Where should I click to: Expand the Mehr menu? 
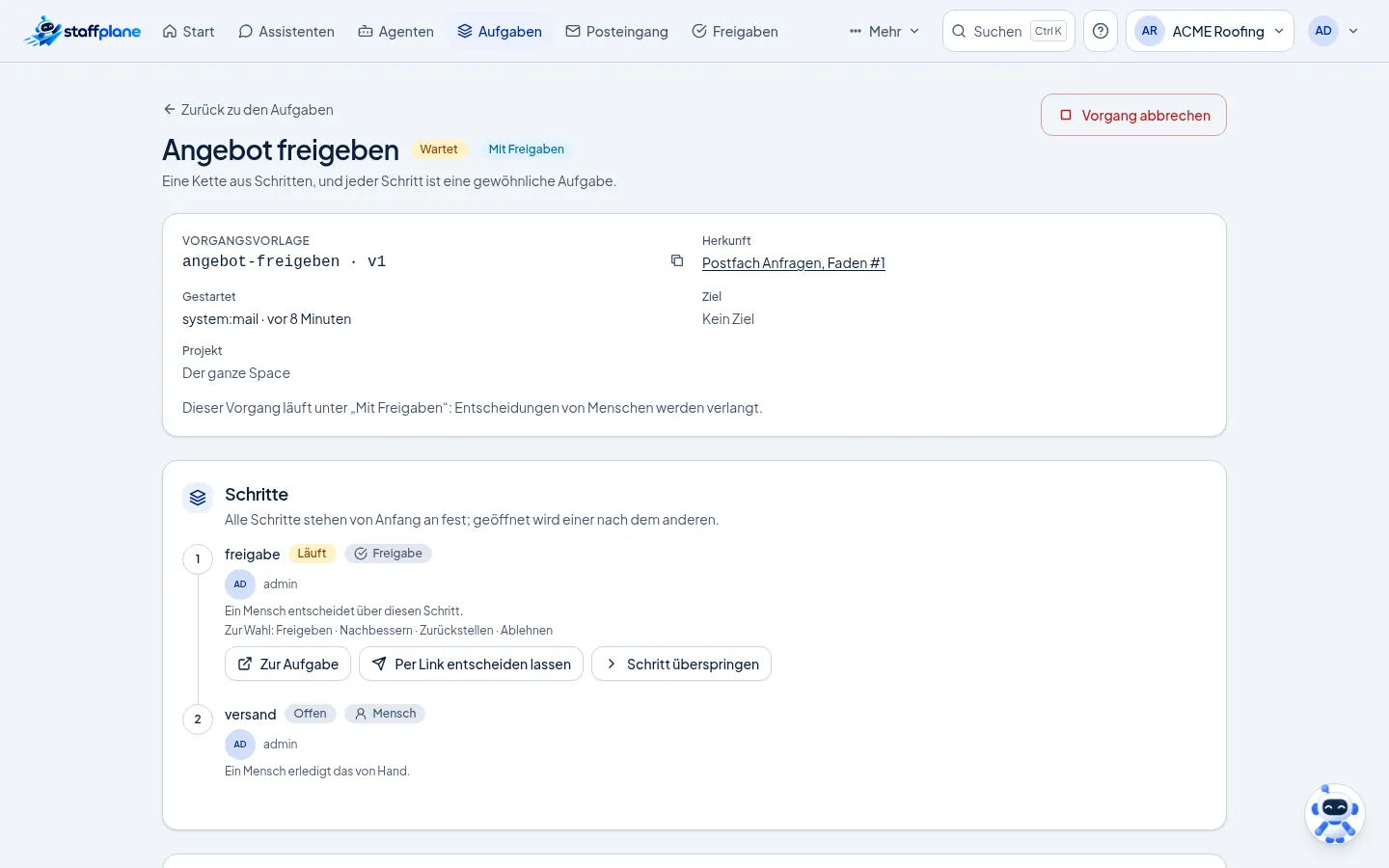point(885,31)
